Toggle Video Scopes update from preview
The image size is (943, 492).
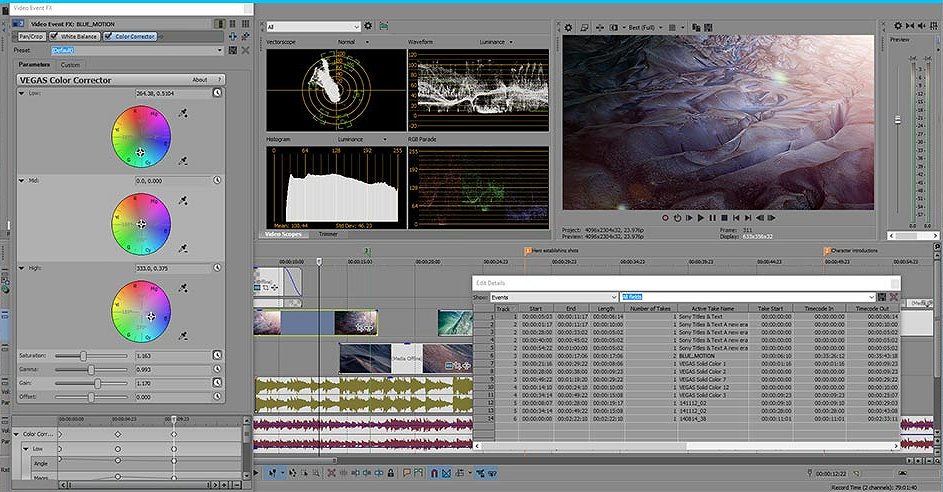(384, 26)
